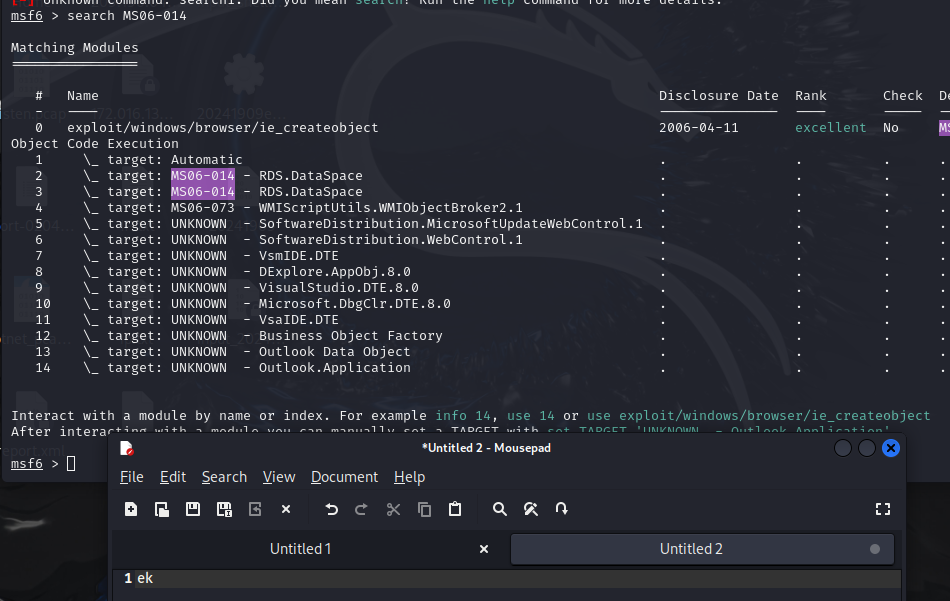Click the Open file toolbar icon
This screenshot has height=601, width=950.
coord(162,510)
